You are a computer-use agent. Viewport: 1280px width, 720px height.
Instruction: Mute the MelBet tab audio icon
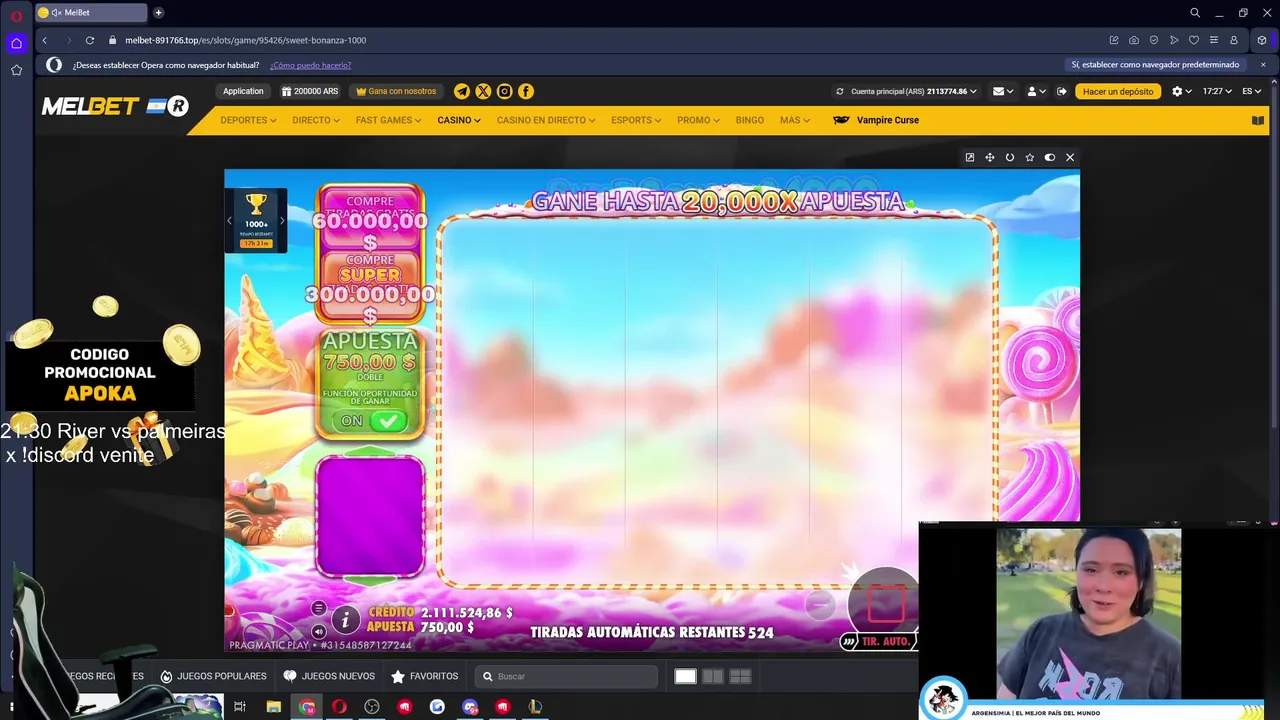55,13
